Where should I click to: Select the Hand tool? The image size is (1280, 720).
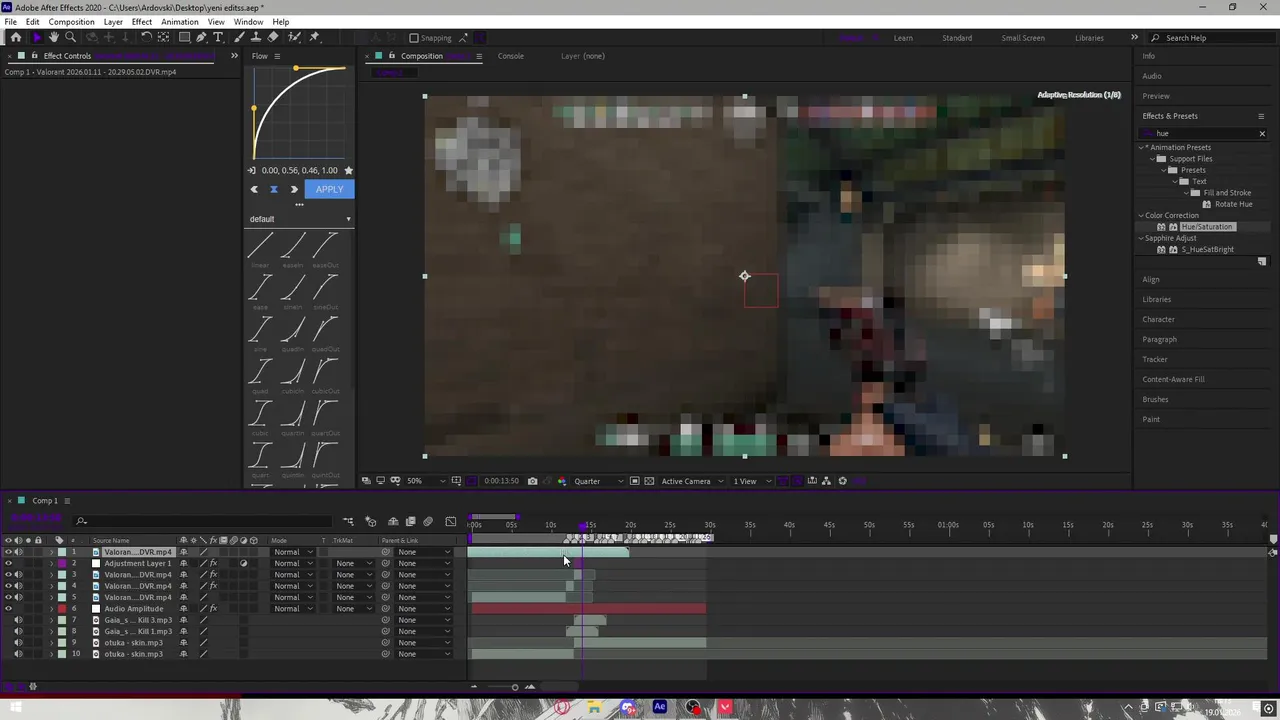[54, 37]
